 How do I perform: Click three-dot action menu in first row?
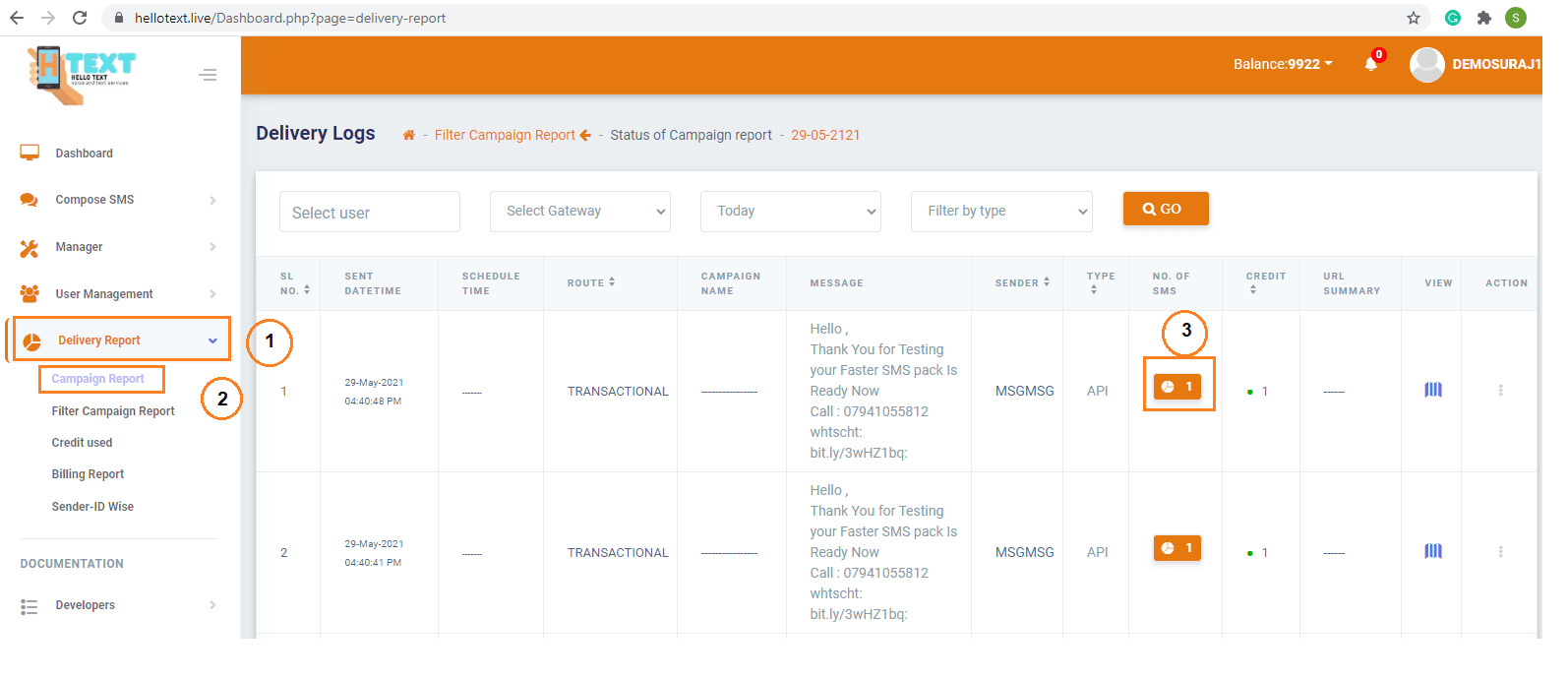point(1500,391)
